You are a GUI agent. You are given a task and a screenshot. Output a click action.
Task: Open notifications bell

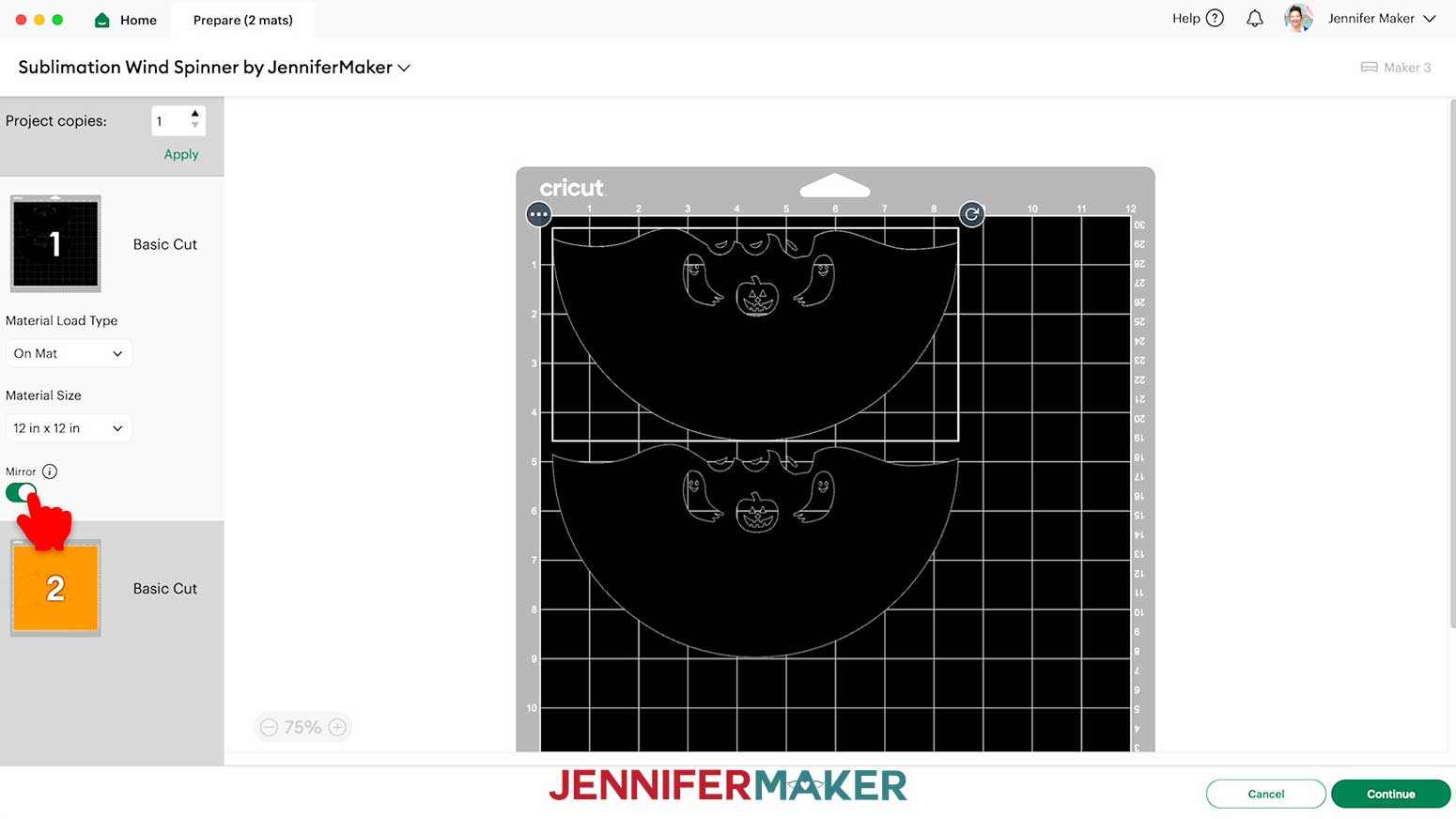(x=1255, y=18)
